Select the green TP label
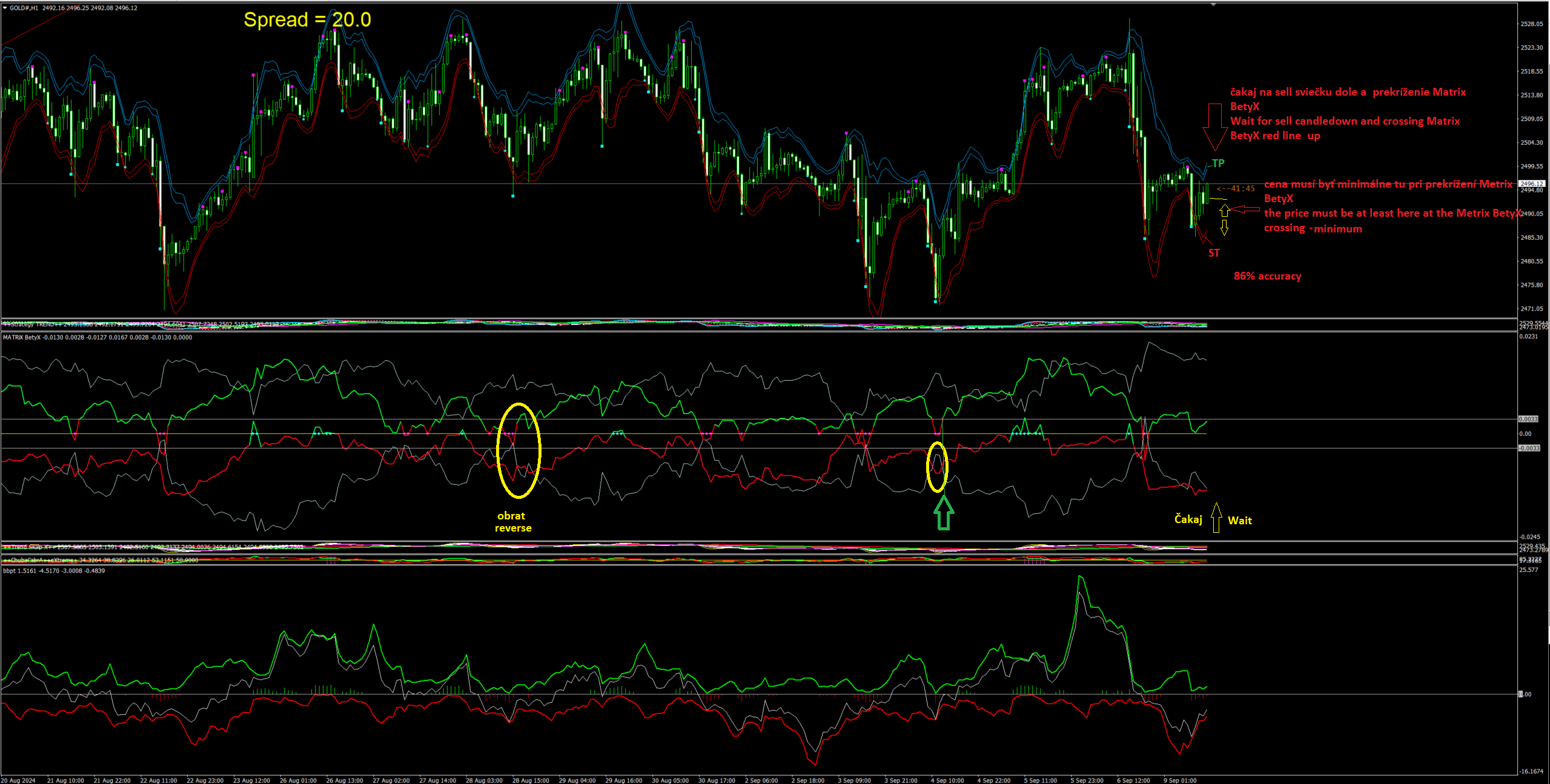The width and height of the screenshot is (1550, 784). [x=1218, y=163]
